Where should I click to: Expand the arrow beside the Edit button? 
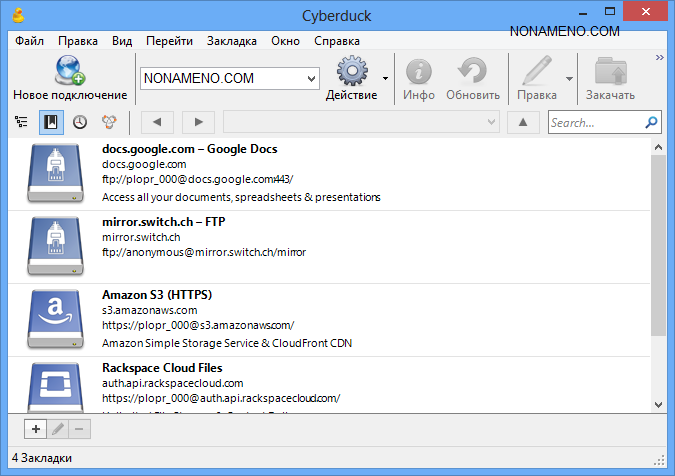(569, 78)
